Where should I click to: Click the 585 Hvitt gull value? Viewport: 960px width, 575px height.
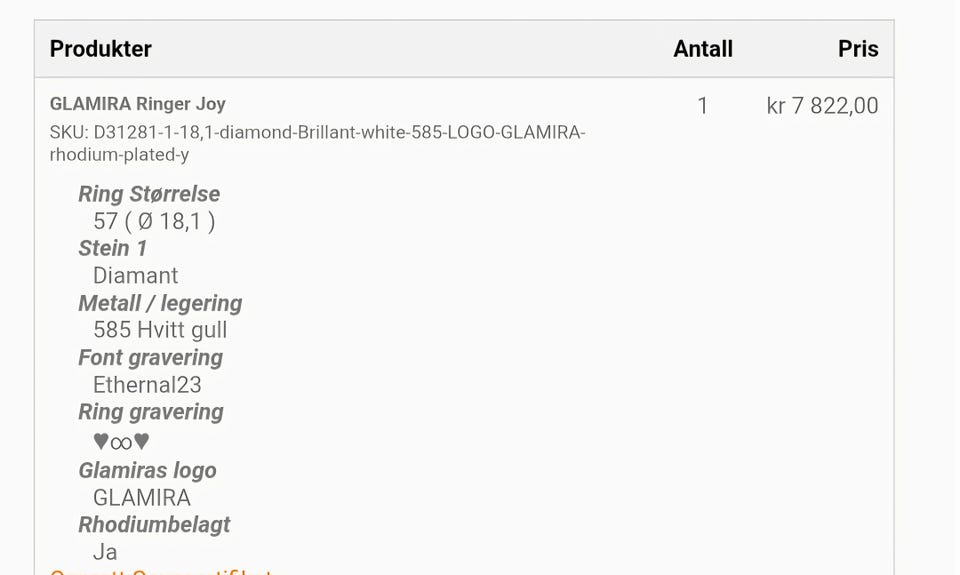click(160, 330)
